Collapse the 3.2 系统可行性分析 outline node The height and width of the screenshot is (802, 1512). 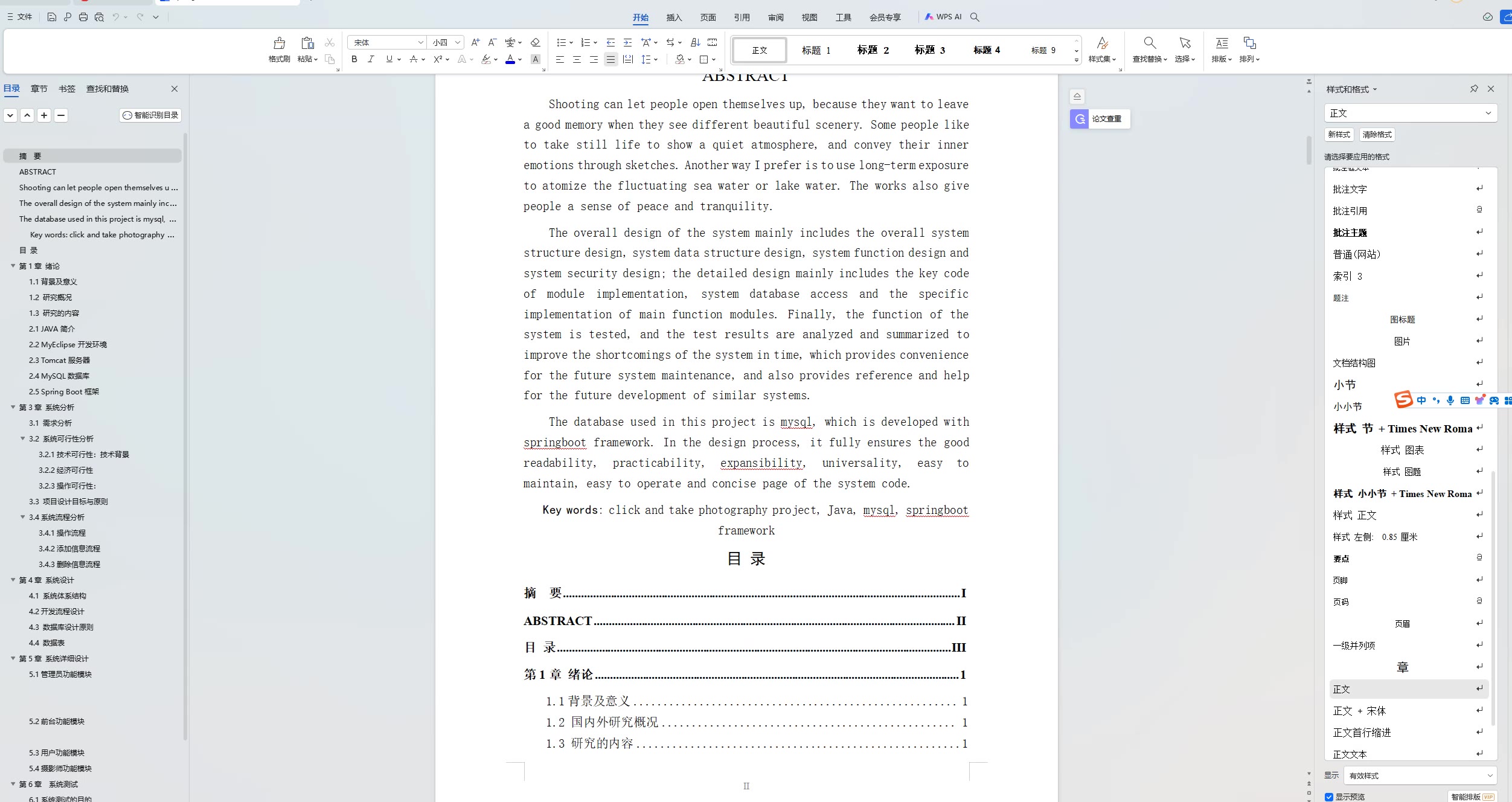(23, 438)
